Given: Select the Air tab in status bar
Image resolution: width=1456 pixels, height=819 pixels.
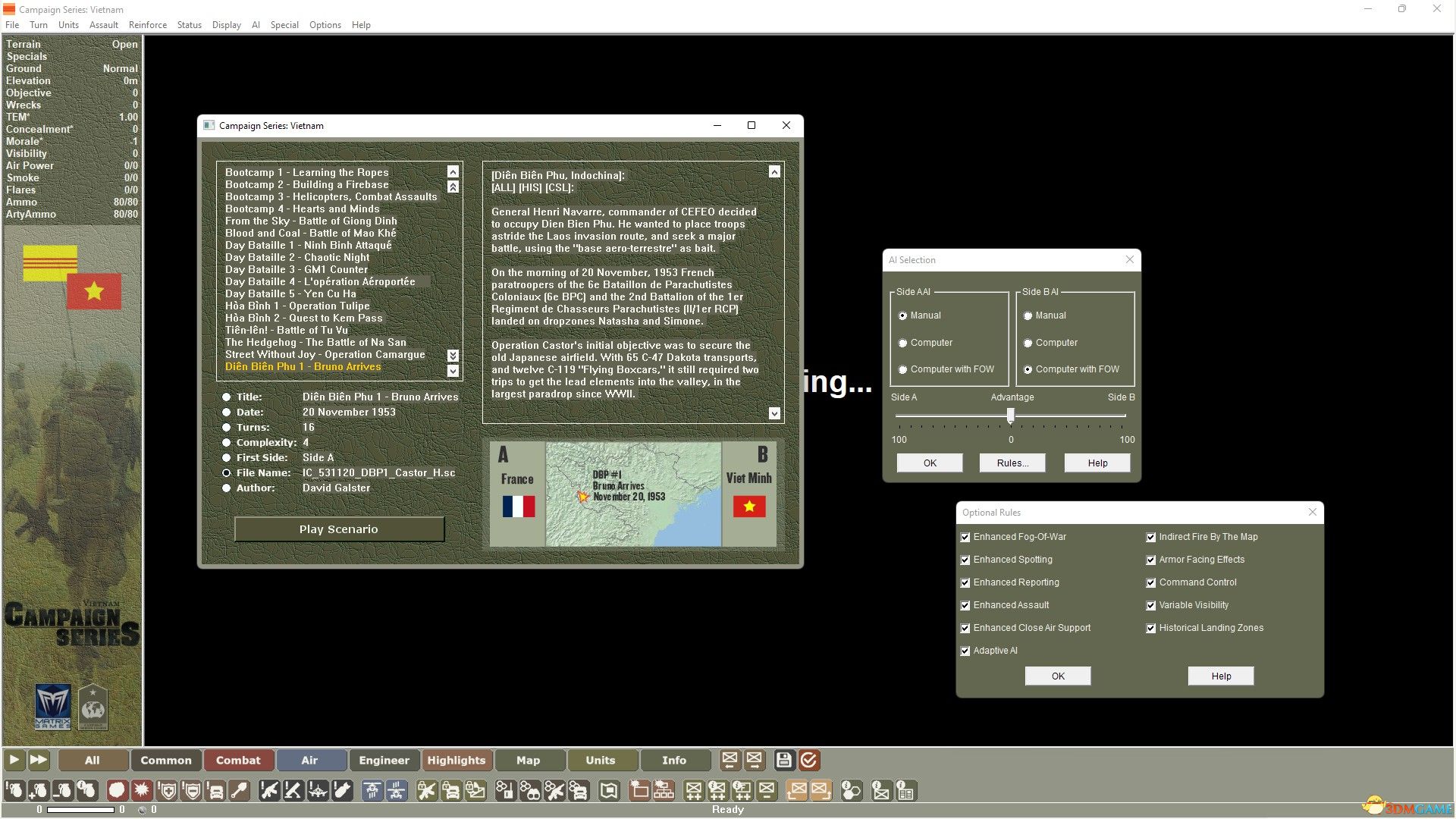Looking at the screenshot, I should [310, 759].
